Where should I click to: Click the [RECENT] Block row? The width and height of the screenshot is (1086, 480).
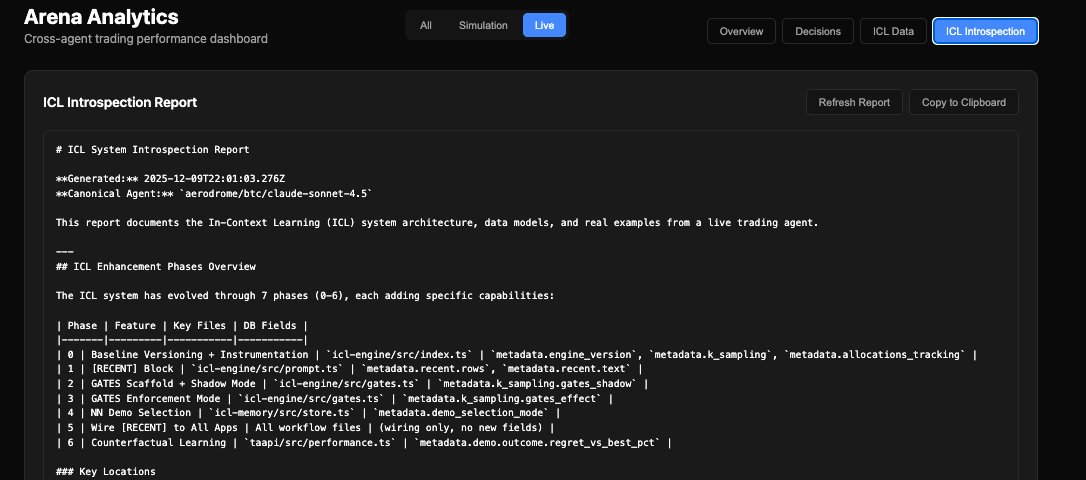tap(349, 369)
